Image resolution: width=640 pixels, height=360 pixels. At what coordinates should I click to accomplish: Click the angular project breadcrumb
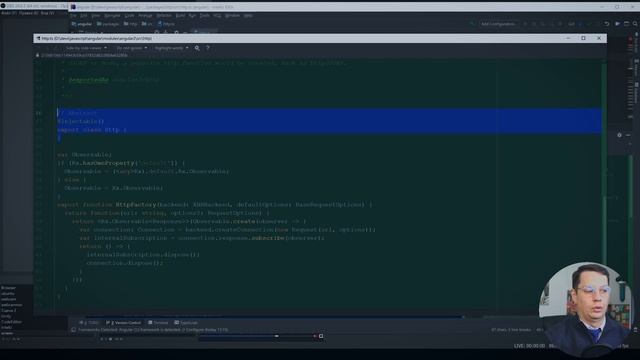click(82, 24)
